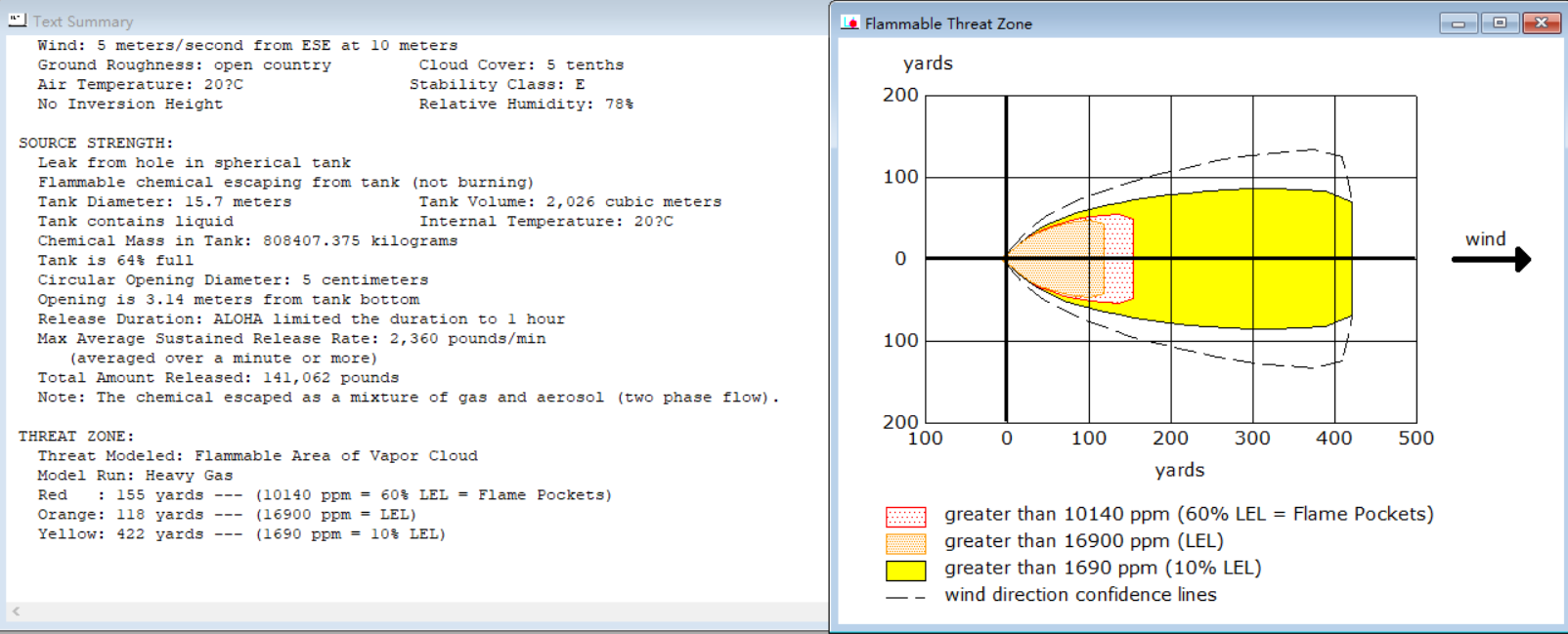Click the '500' x-axis tick label
The image size is (1568, 634).
(1416, 439)
